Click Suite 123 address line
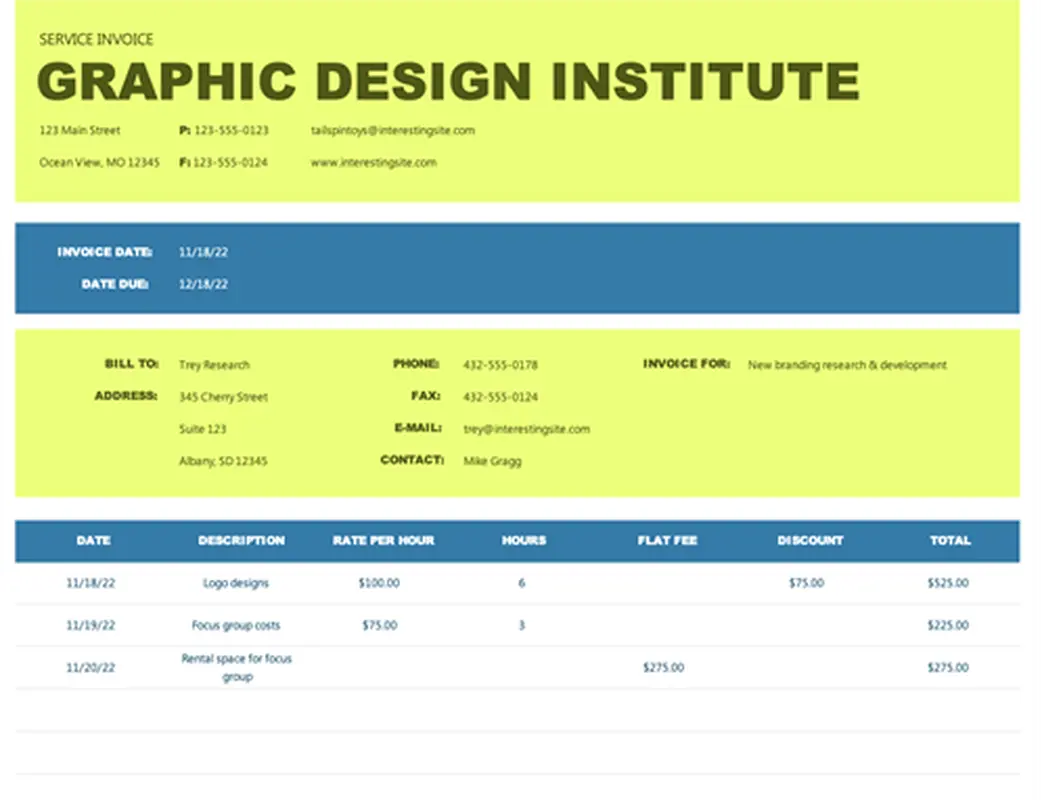The image size is (1042, 800). 203,429
